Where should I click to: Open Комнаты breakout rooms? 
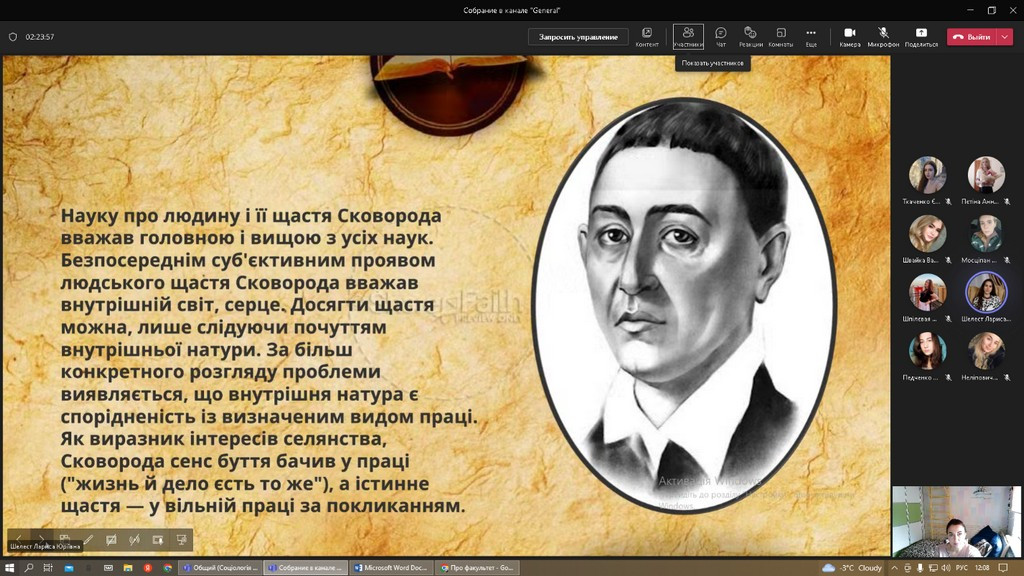[x=780, y=36]
